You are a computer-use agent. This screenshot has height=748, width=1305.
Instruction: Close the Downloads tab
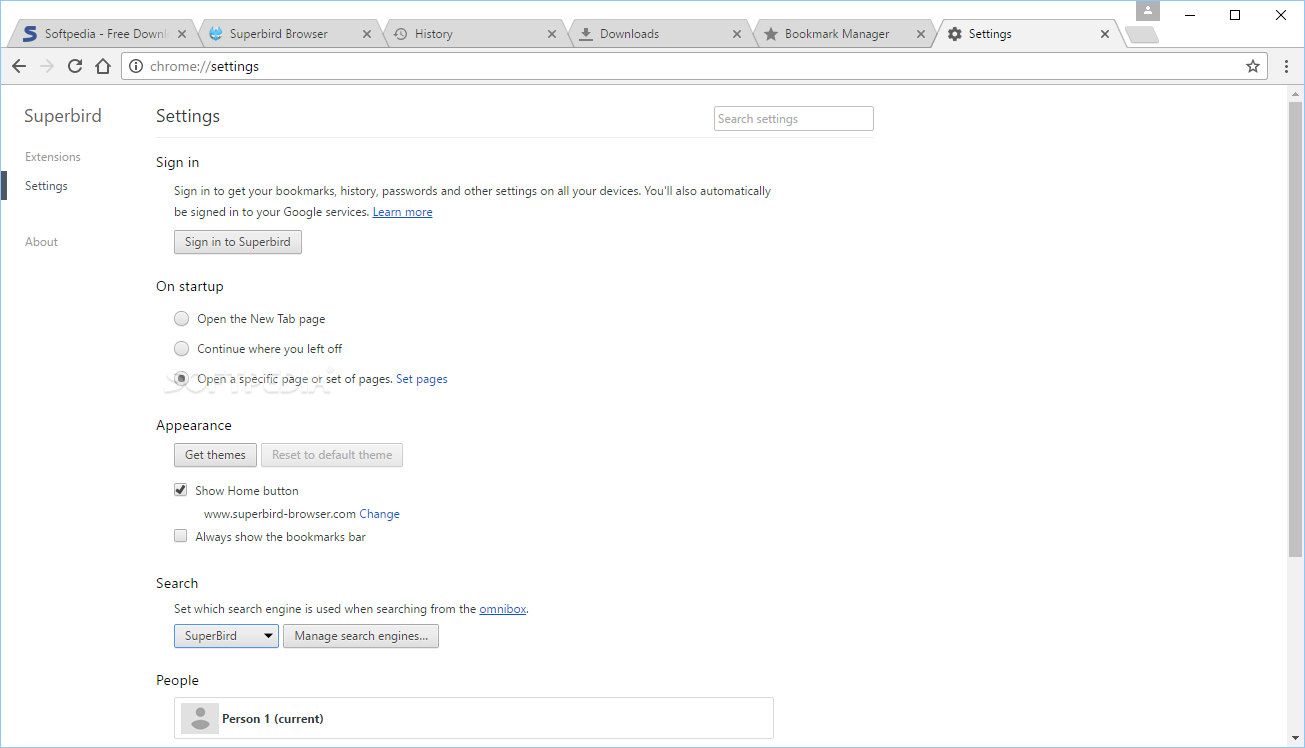point(737,34)
